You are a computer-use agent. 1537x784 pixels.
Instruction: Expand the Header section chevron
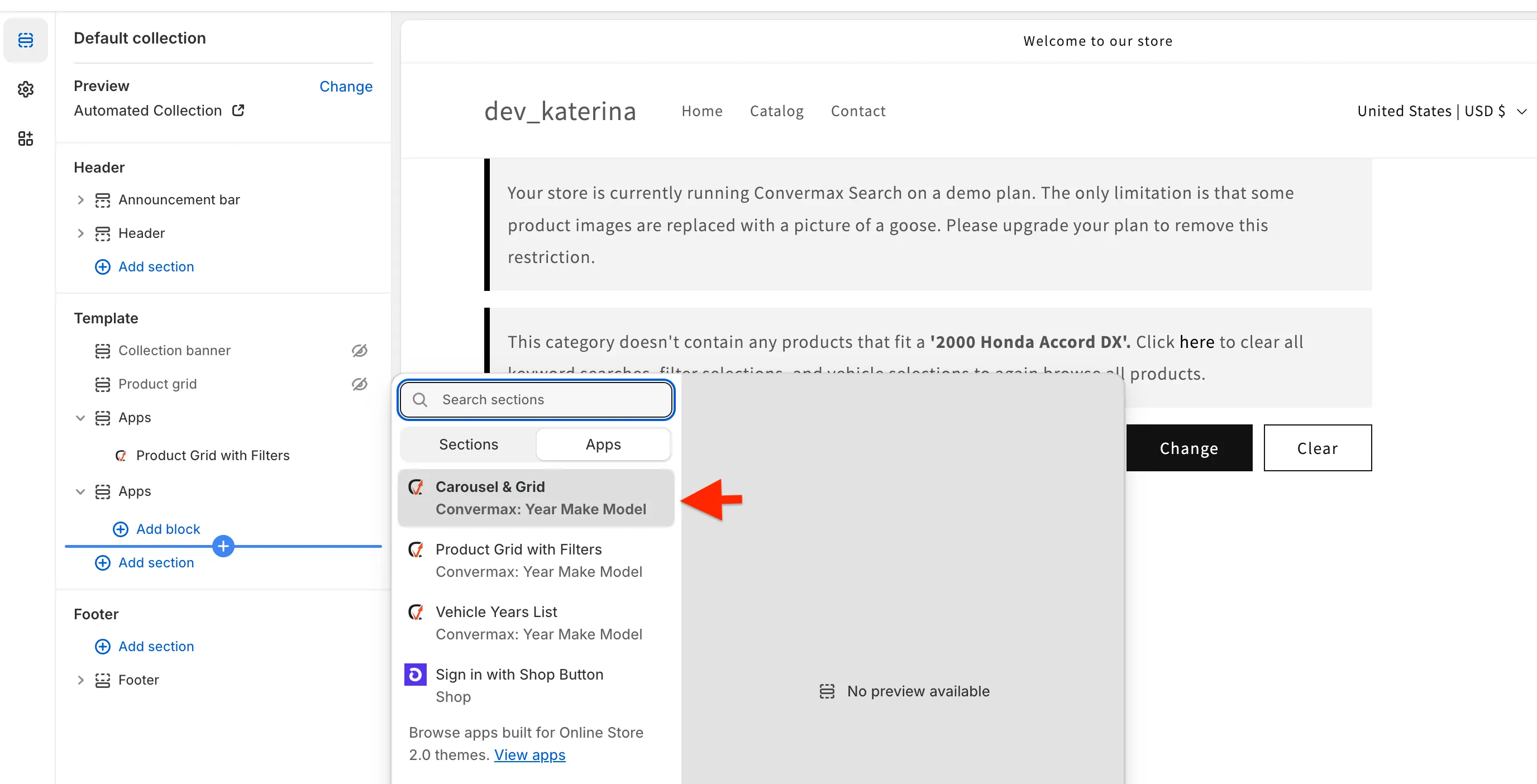click(x=80, y=233)
